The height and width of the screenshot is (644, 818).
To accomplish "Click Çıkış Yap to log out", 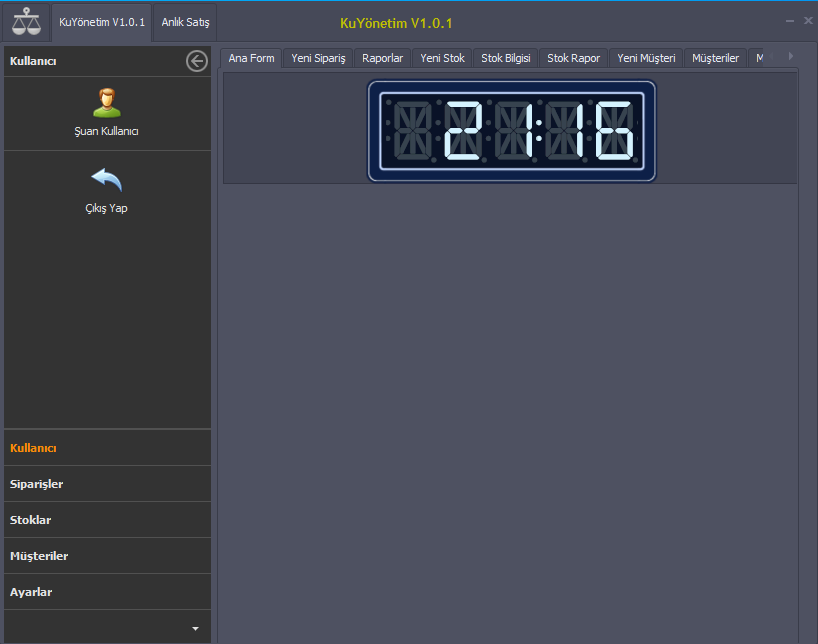I will tap(105, 207).
